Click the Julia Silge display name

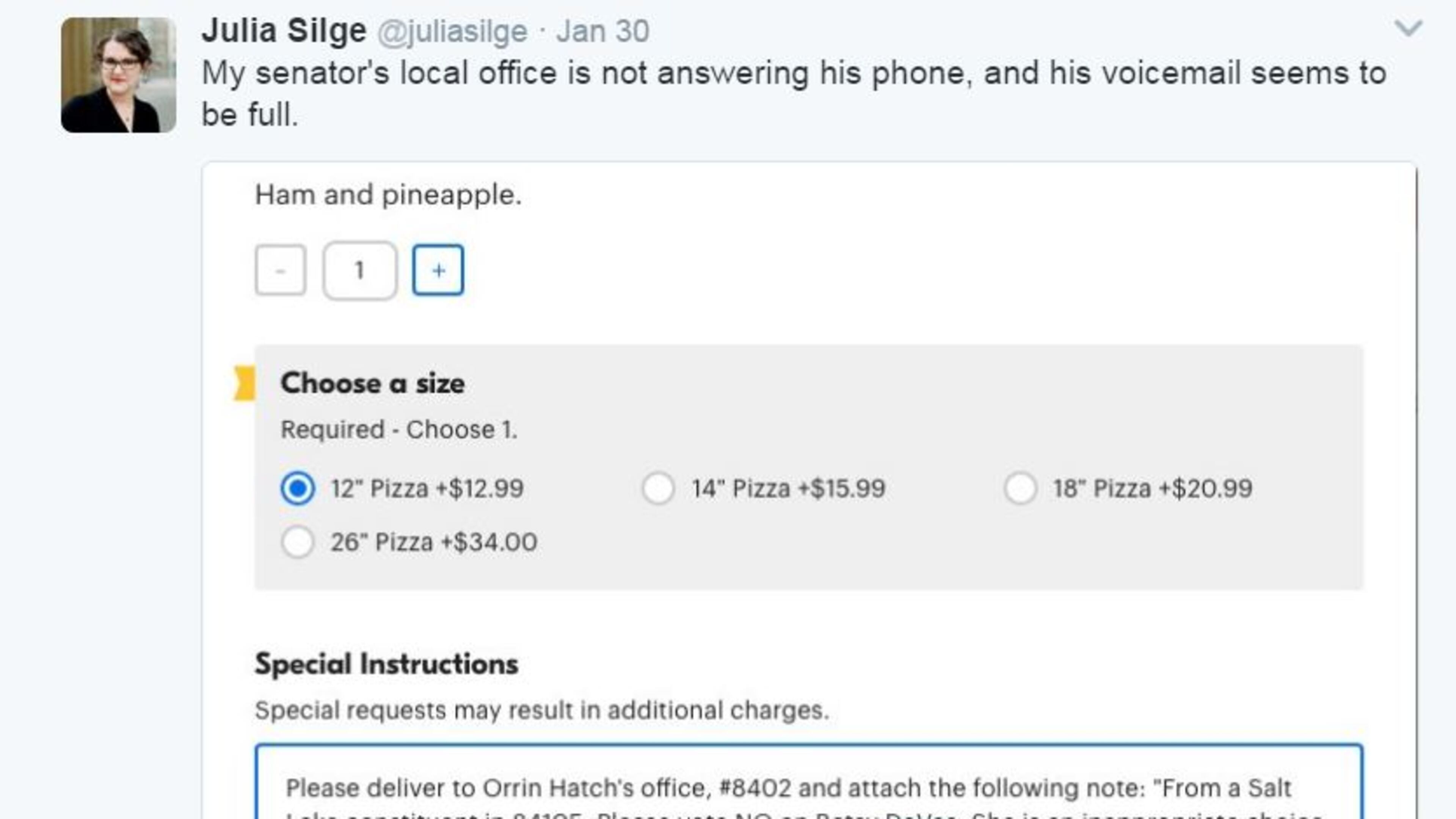pos(284,30)
